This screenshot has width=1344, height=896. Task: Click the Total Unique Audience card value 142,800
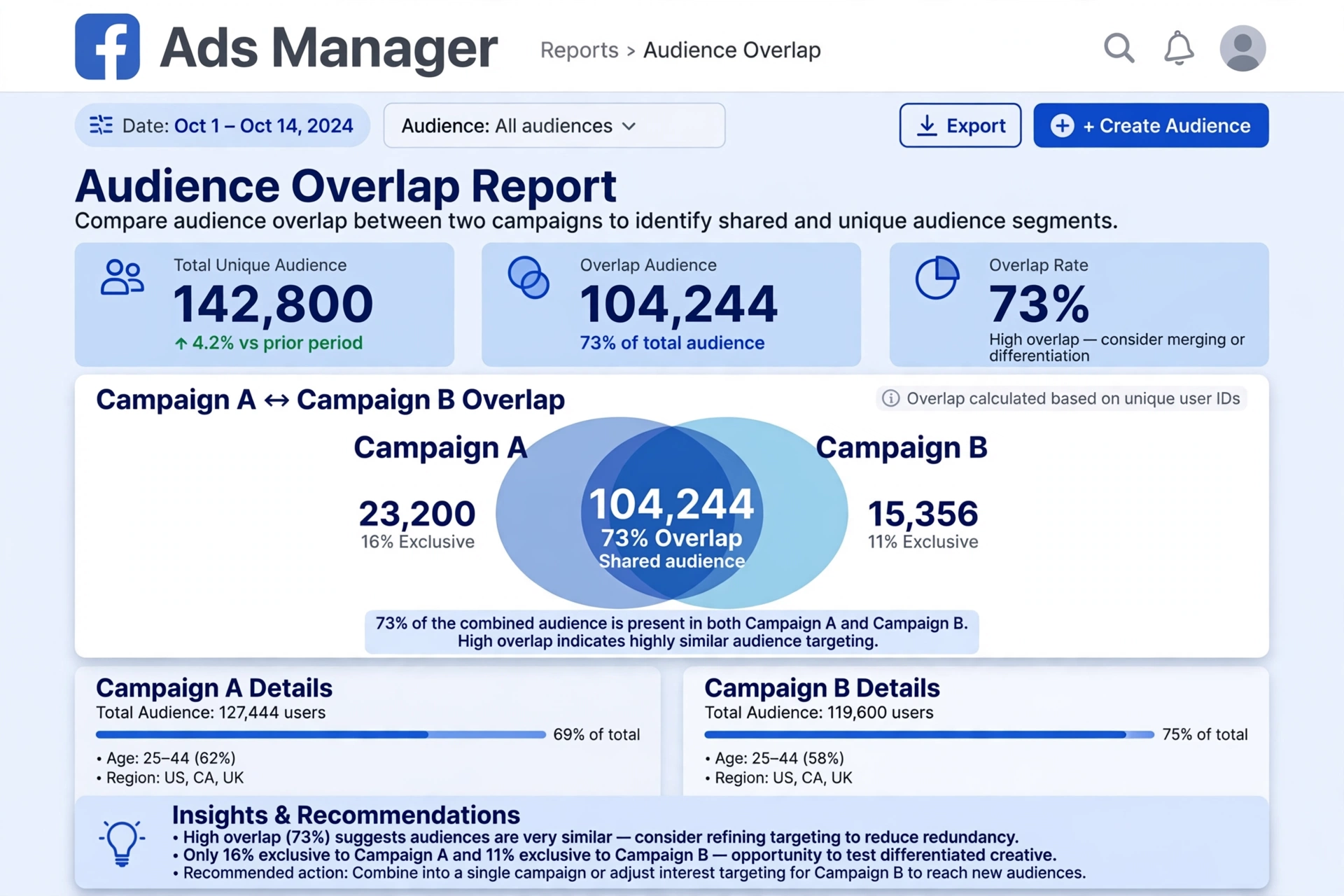[x=273, y=304]
